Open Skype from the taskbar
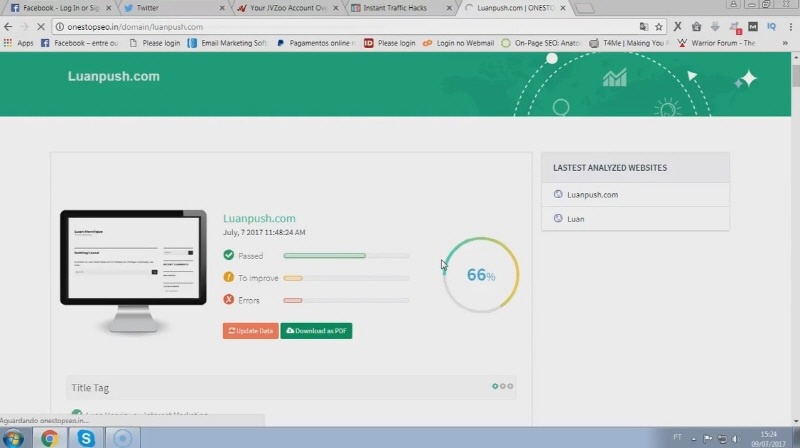This screenshot has width=800, height=448. point(86,438)
